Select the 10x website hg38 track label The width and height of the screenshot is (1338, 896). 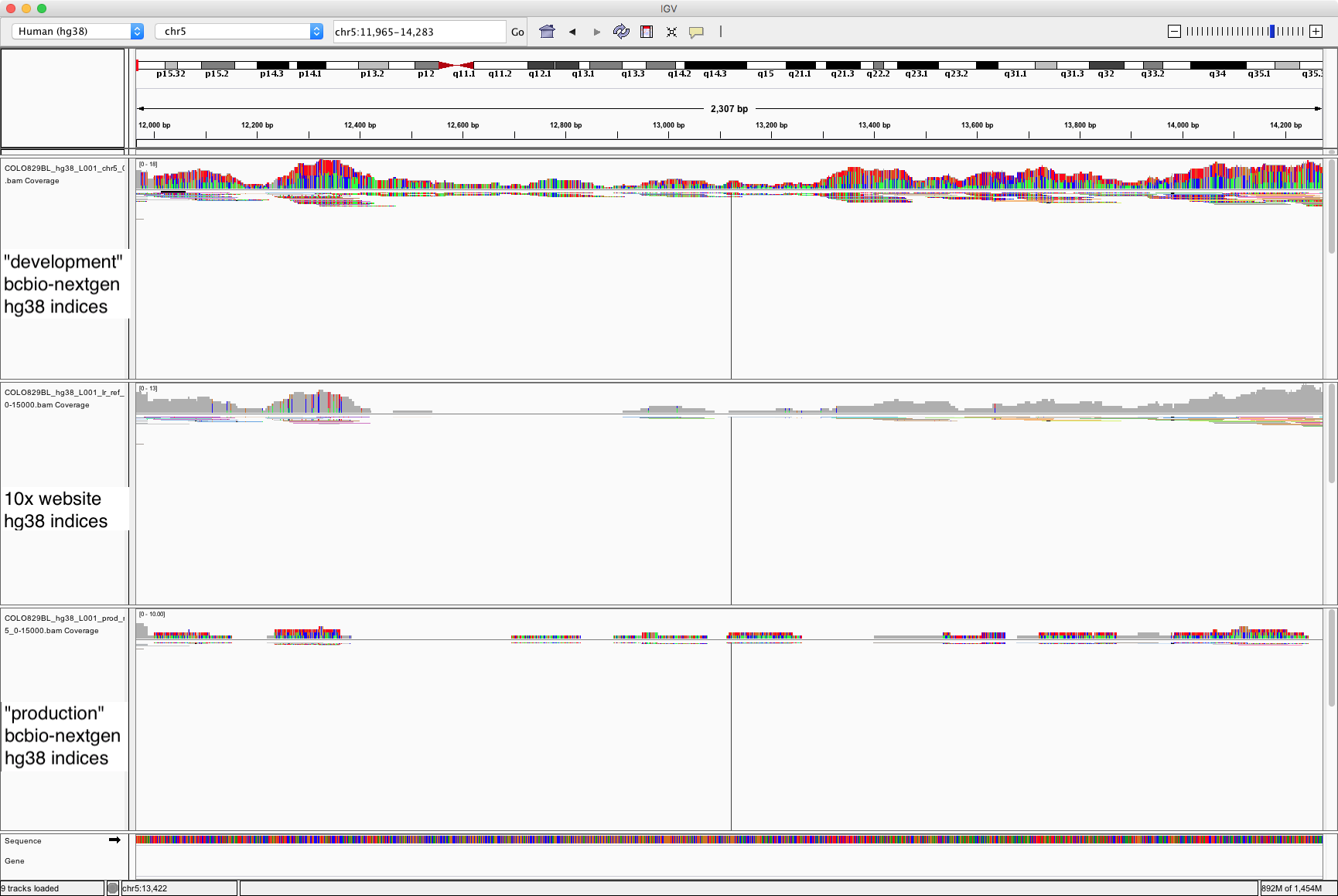tap(54, 509)
